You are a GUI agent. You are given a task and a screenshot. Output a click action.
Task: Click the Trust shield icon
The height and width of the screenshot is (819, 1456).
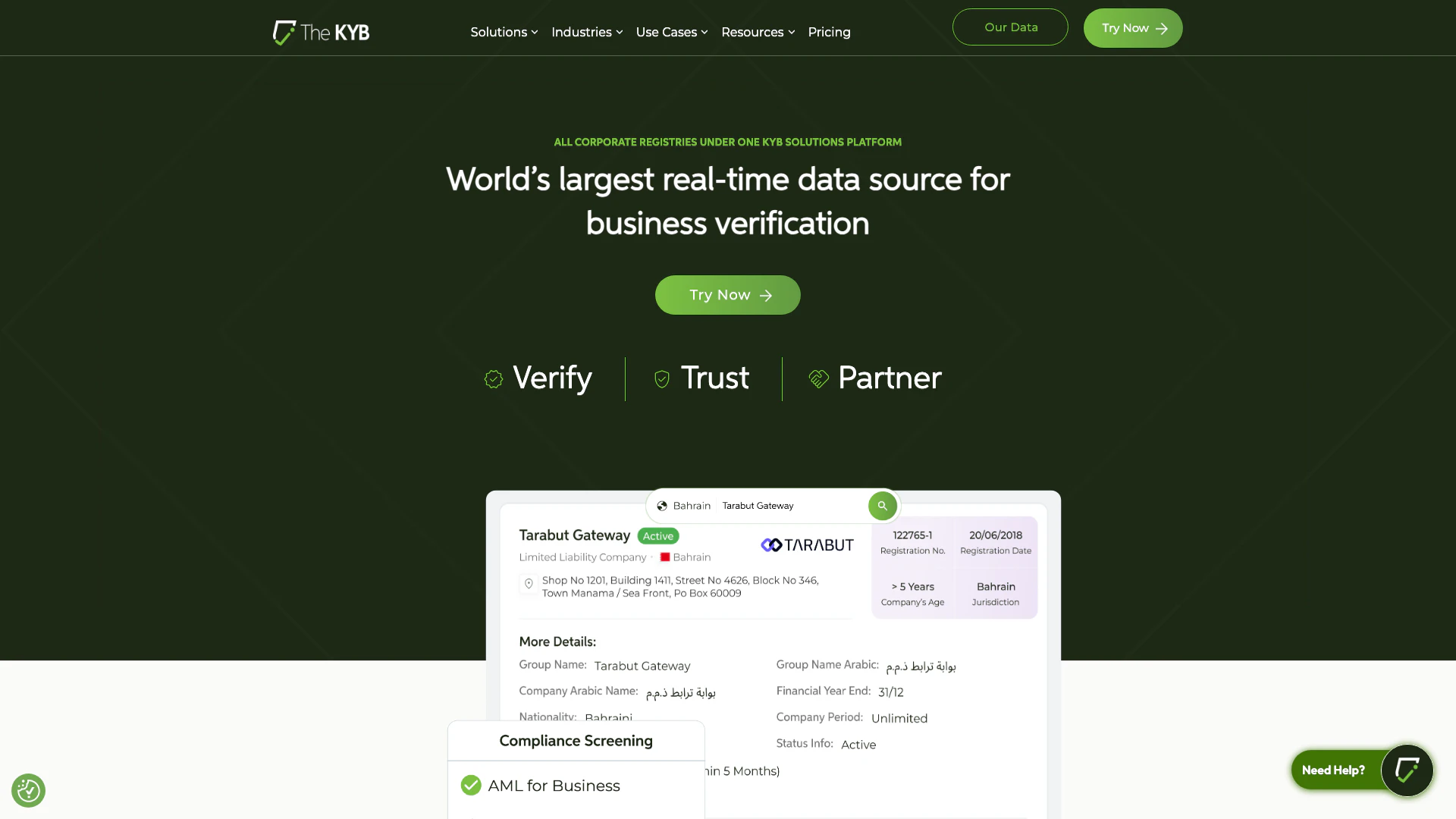pyautogui.click(x=661, y=378)
